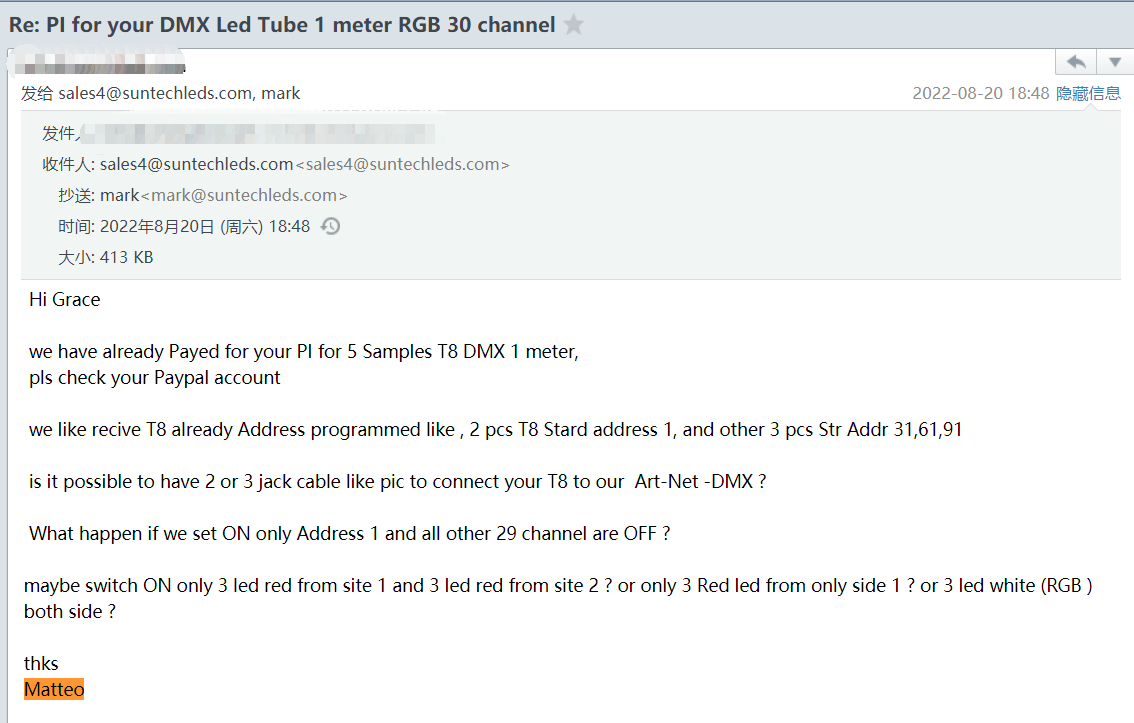
Task: Click the 隐藏信息 link to hide details
Action: pyautogui.click(x=1088, y=93)
